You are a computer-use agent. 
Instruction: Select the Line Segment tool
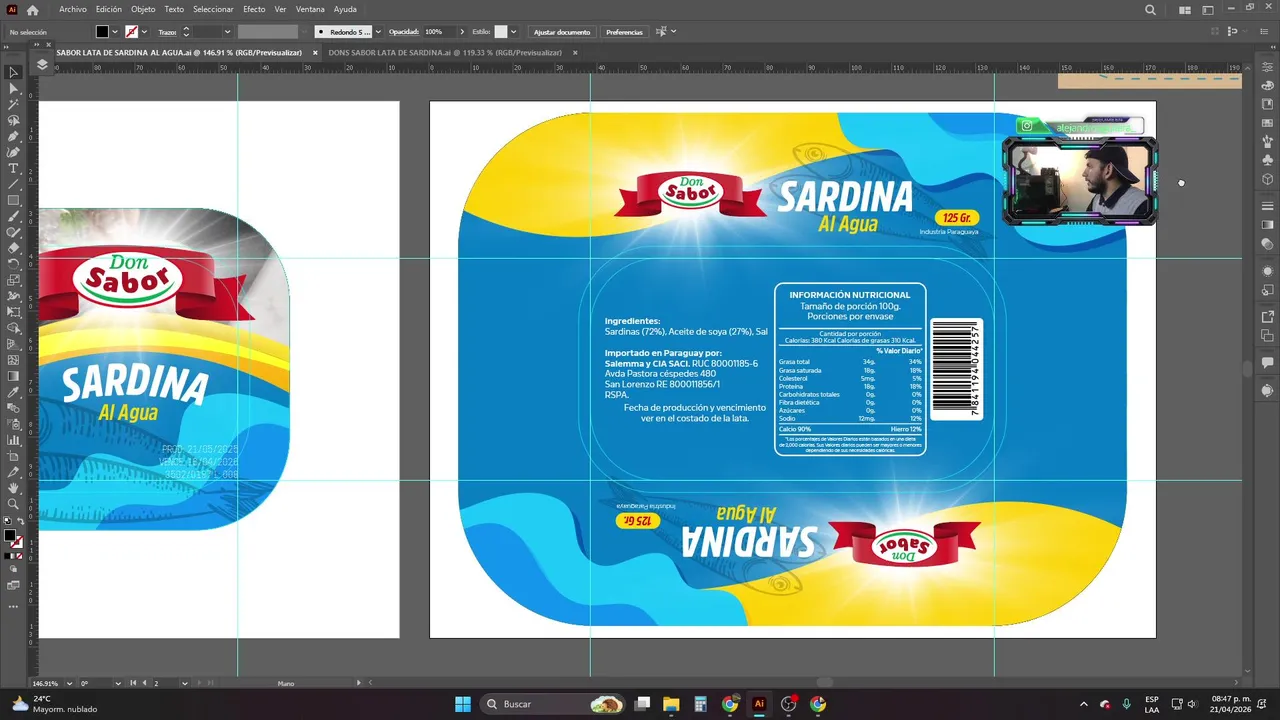13,184
